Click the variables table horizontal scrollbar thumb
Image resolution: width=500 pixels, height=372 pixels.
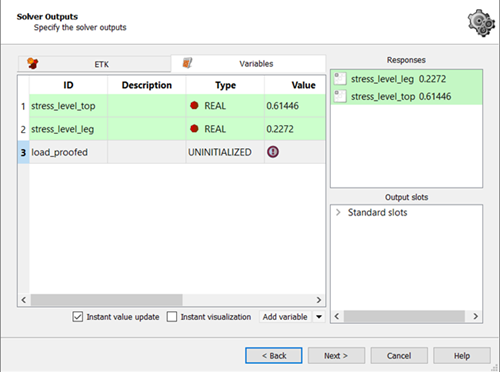(107, 300)
